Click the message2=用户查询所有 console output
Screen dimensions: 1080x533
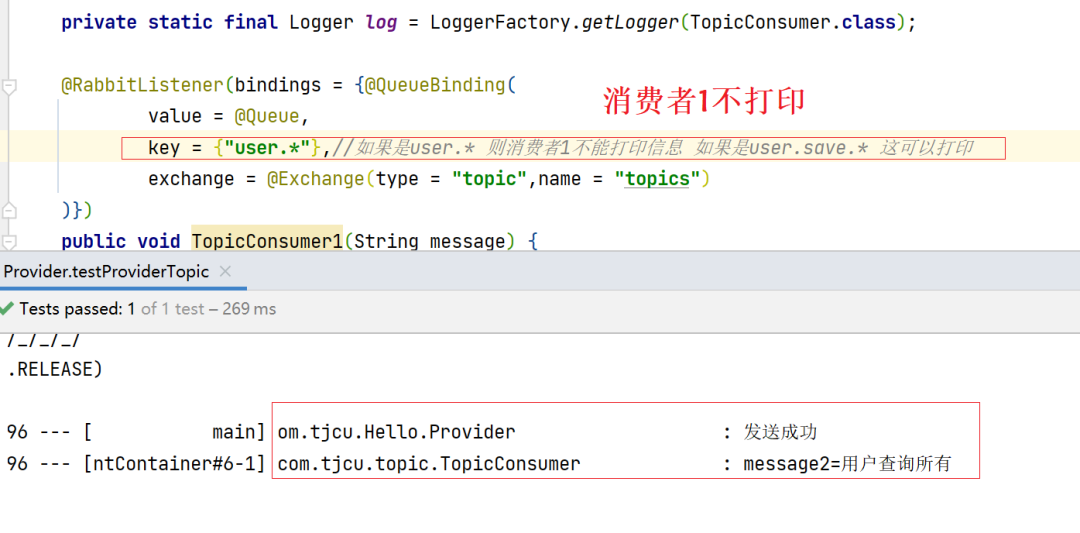pos(847,464)
